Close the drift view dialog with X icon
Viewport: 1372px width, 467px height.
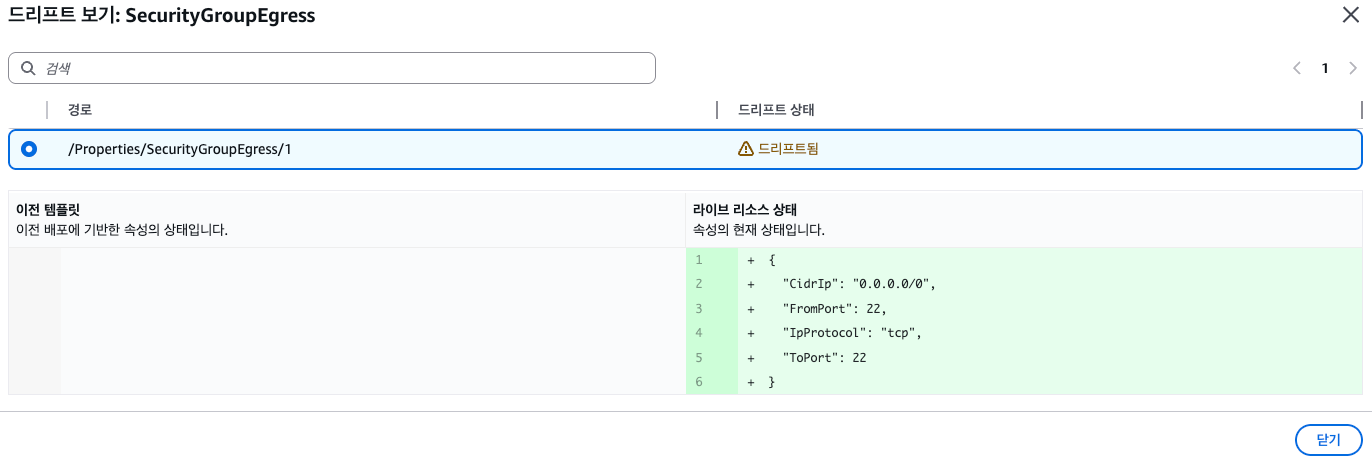[x=1350, y=14]
